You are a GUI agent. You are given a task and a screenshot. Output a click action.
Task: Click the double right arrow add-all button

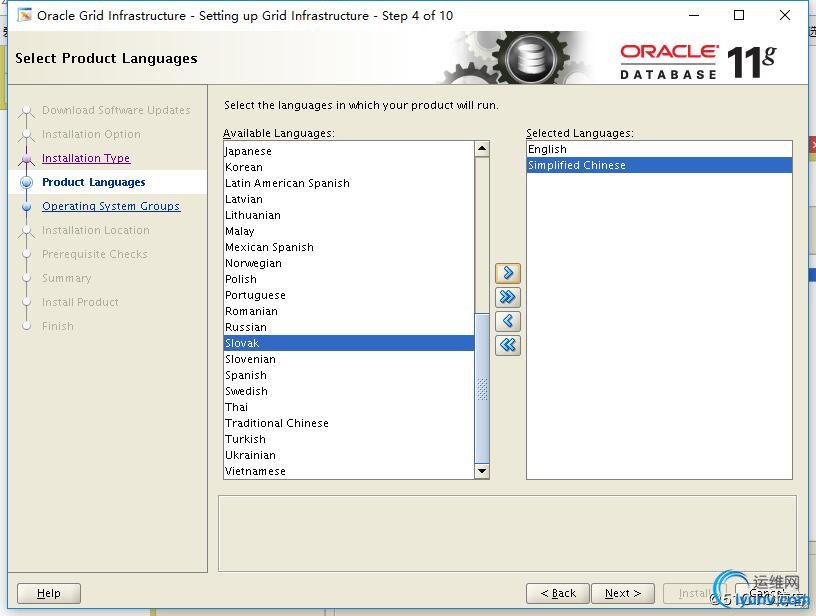tap(508, 297)
